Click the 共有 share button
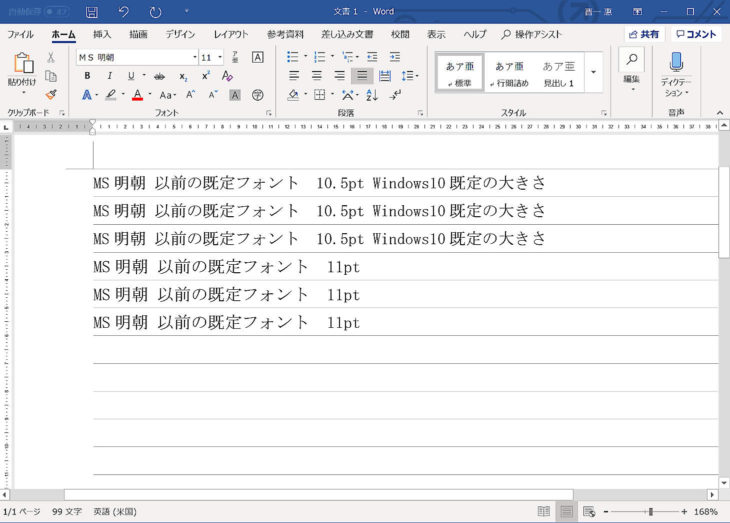Screen dimensions: 730x523 point(643,34)
